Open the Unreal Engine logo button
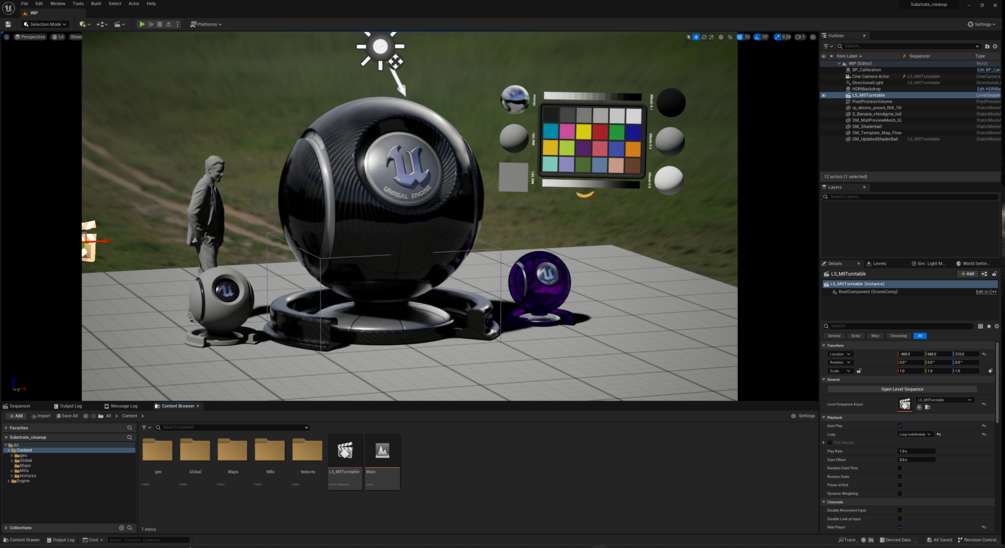1005x548 pixels. tap(8, 8)
